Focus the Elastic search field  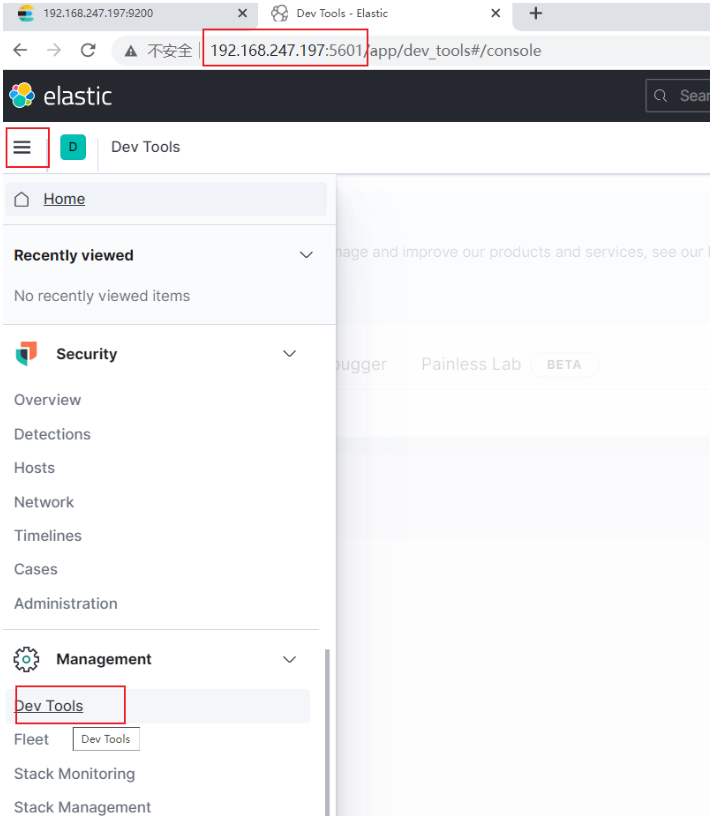[678, 96]
